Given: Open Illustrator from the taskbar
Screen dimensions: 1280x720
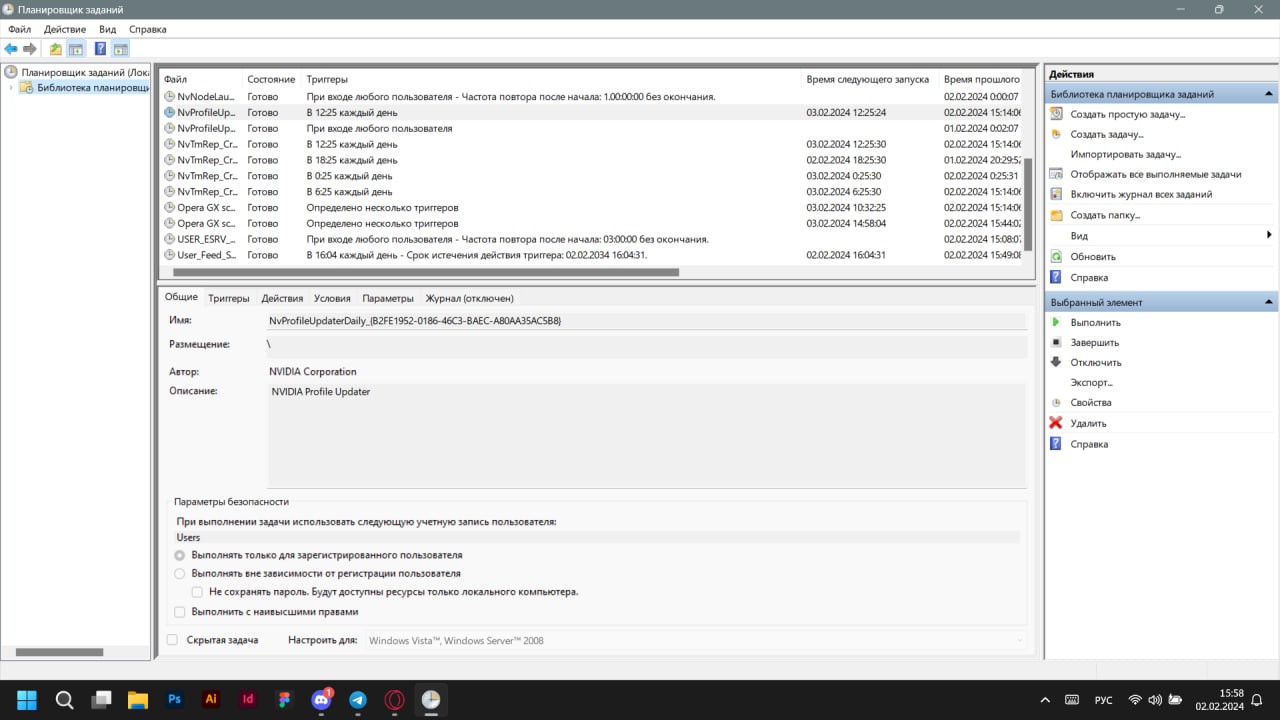Looking at the screenshot, I should click(211, 700).
